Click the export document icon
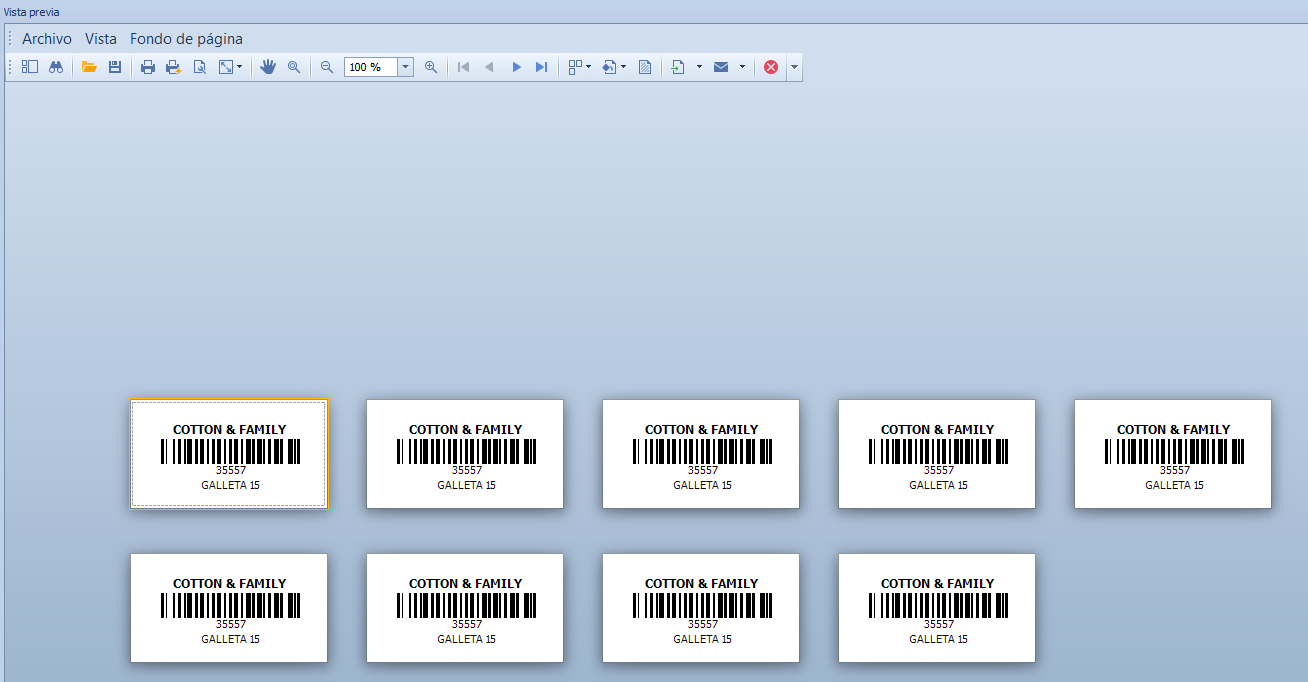 pos(678,67)
